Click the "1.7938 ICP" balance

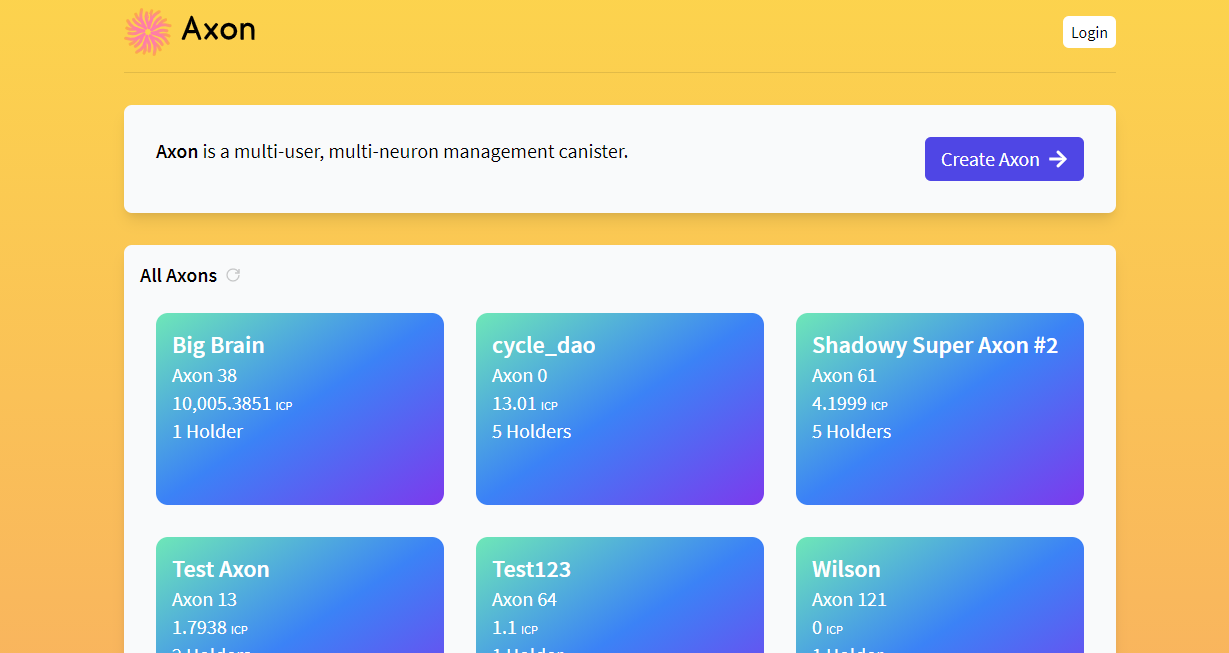coord(210,627)
